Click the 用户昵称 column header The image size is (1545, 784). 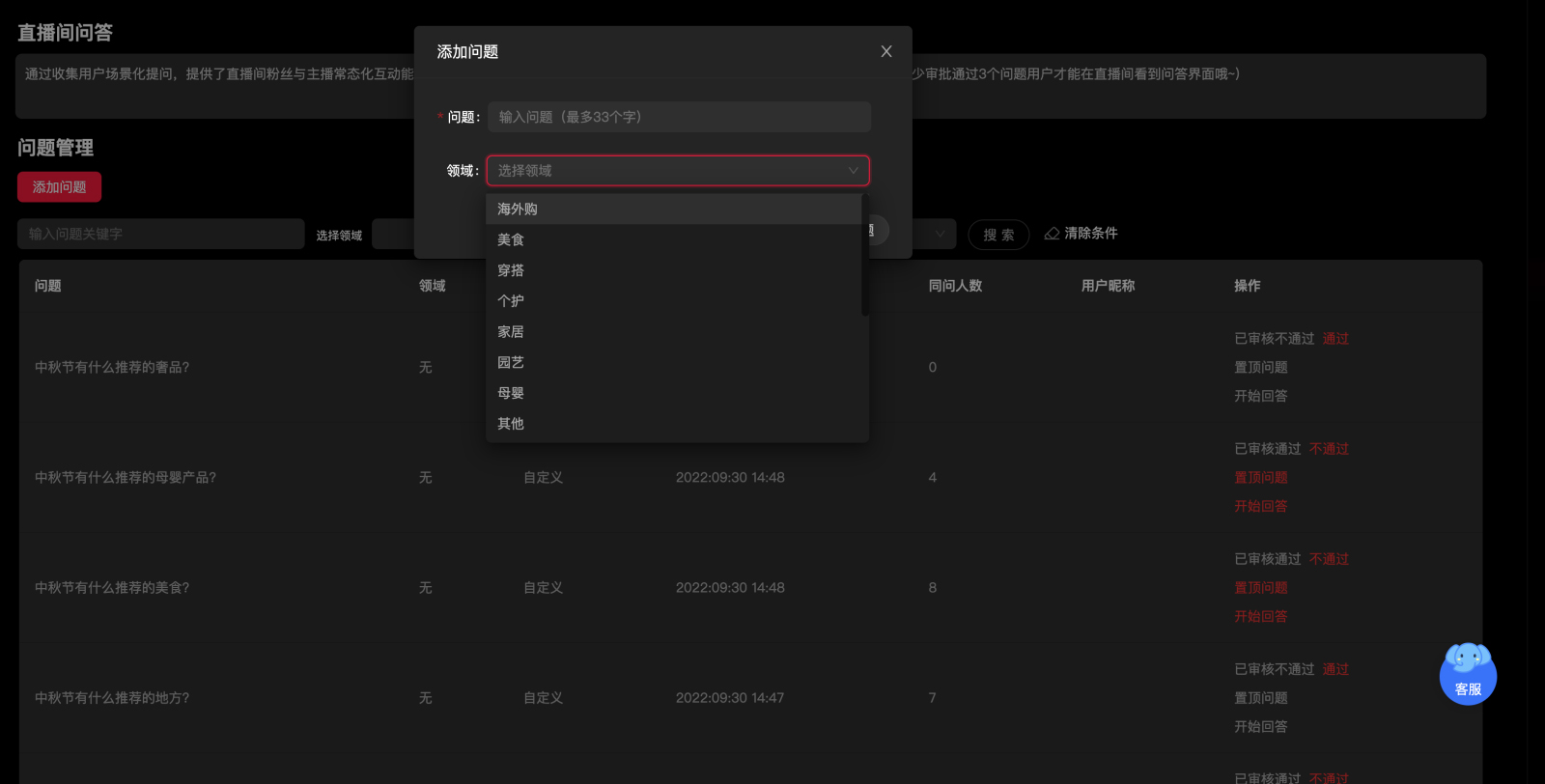[1108, 286]
